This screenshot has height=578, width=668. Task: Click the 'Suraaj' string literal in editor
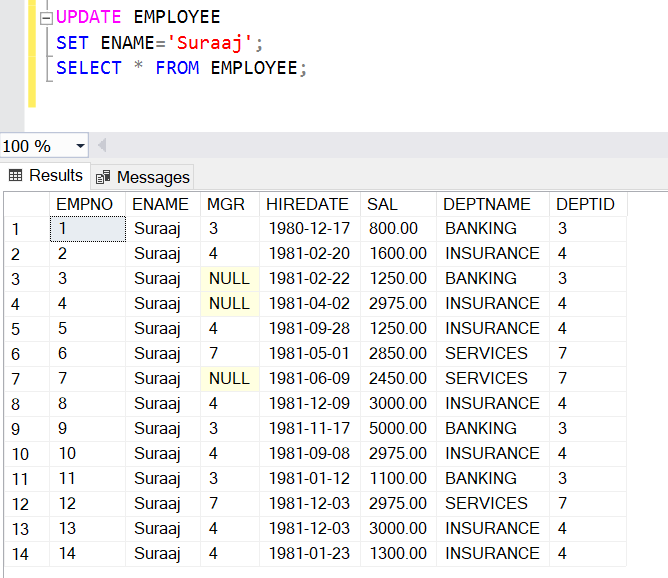click(210, 43)
